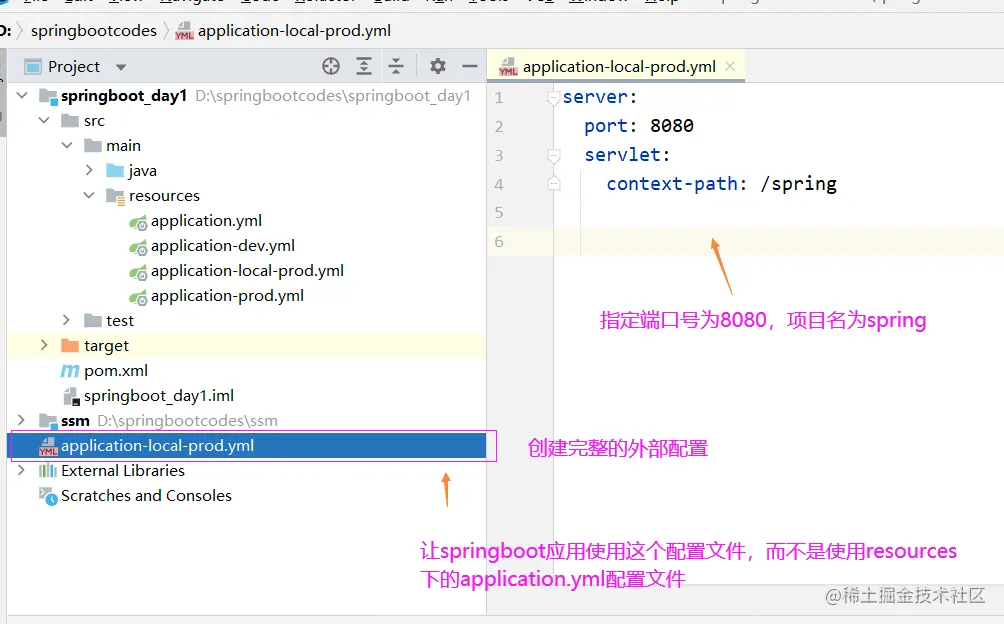Select springboot_day1.iml file
Viewport: 1004px width, 624px height.
pyautogui.click(x=159, y=396)
